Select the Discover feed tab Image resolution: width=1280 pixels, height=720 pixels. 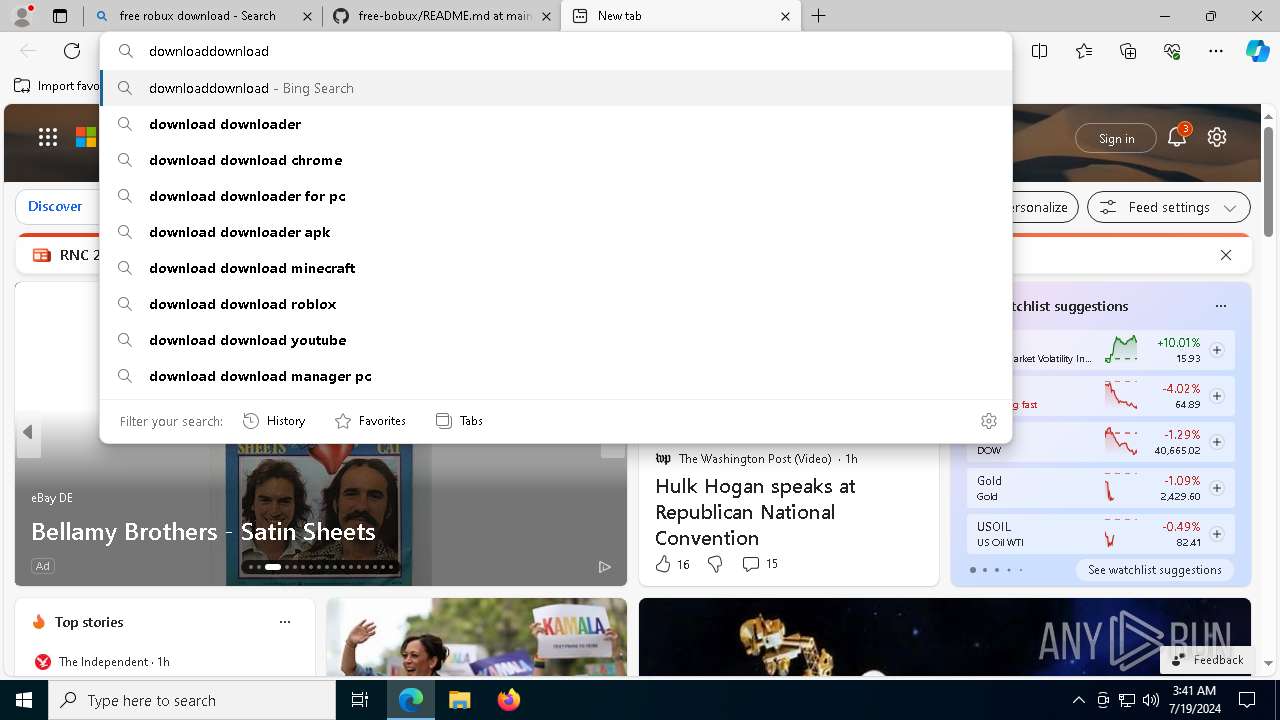click(x=55, y=206)
